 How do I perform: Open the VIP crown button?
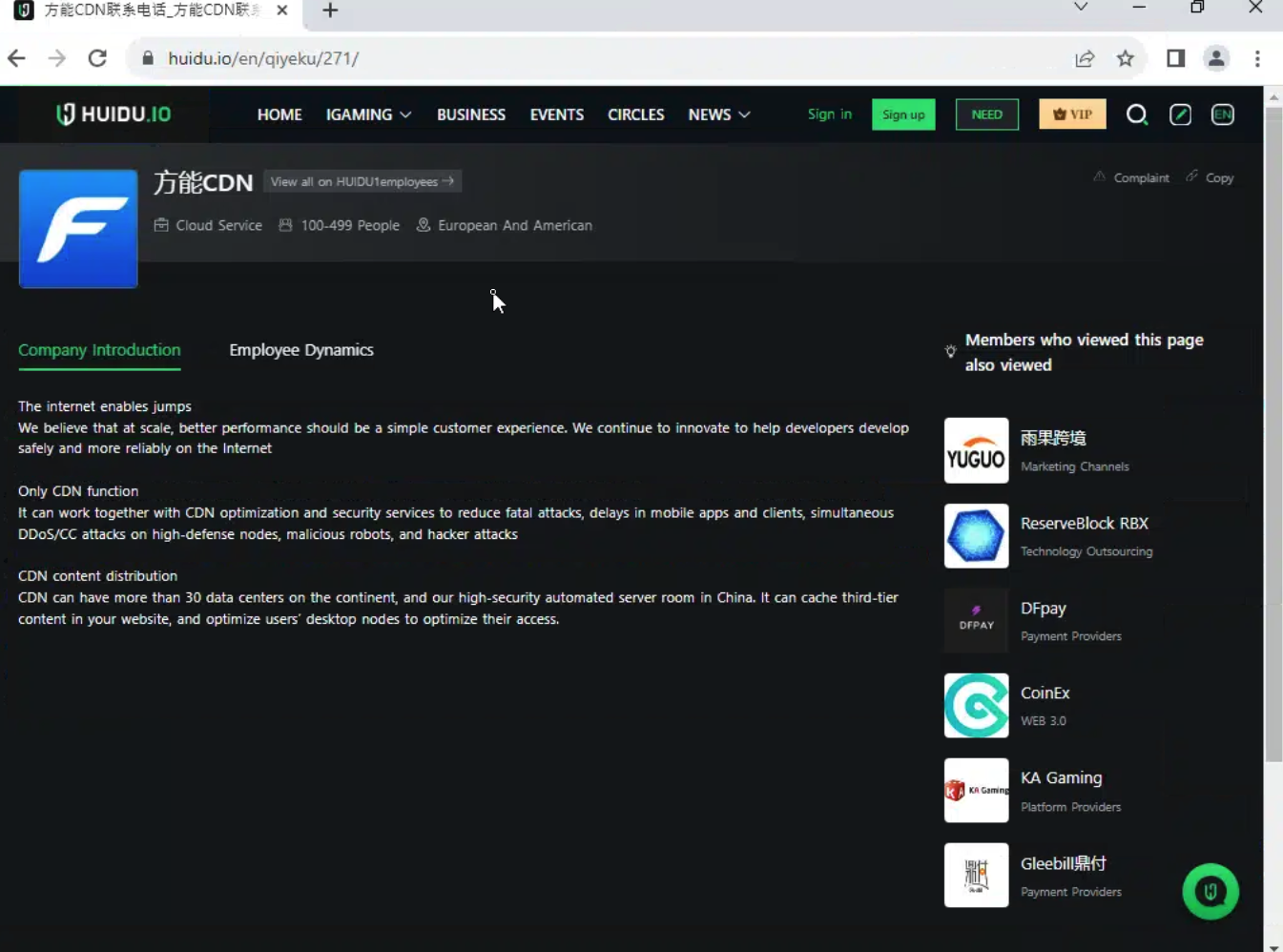[x=1072, y=114]
